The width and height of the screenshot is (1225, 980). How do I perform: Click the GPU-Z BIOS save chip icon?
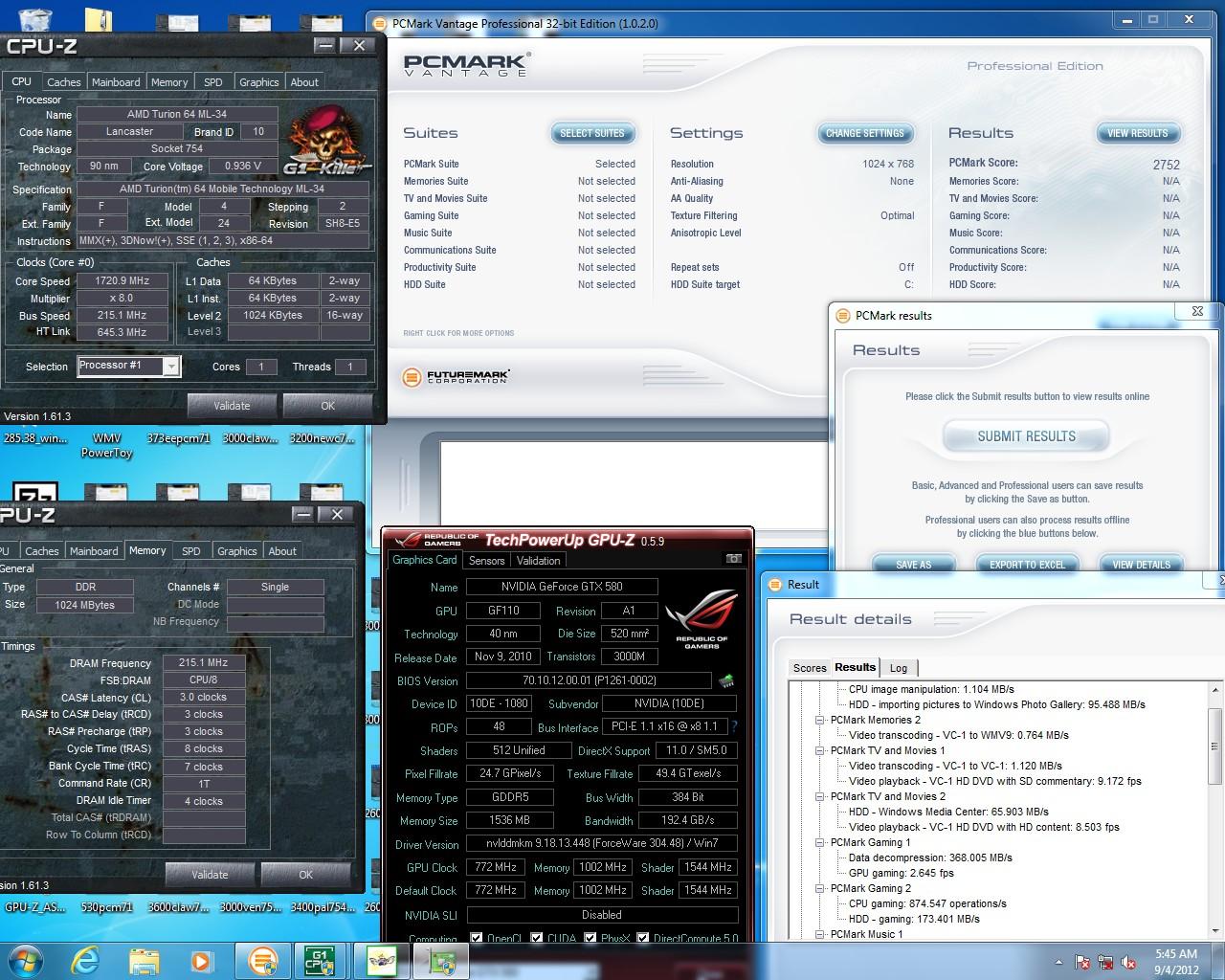click(x=726, y=681)
